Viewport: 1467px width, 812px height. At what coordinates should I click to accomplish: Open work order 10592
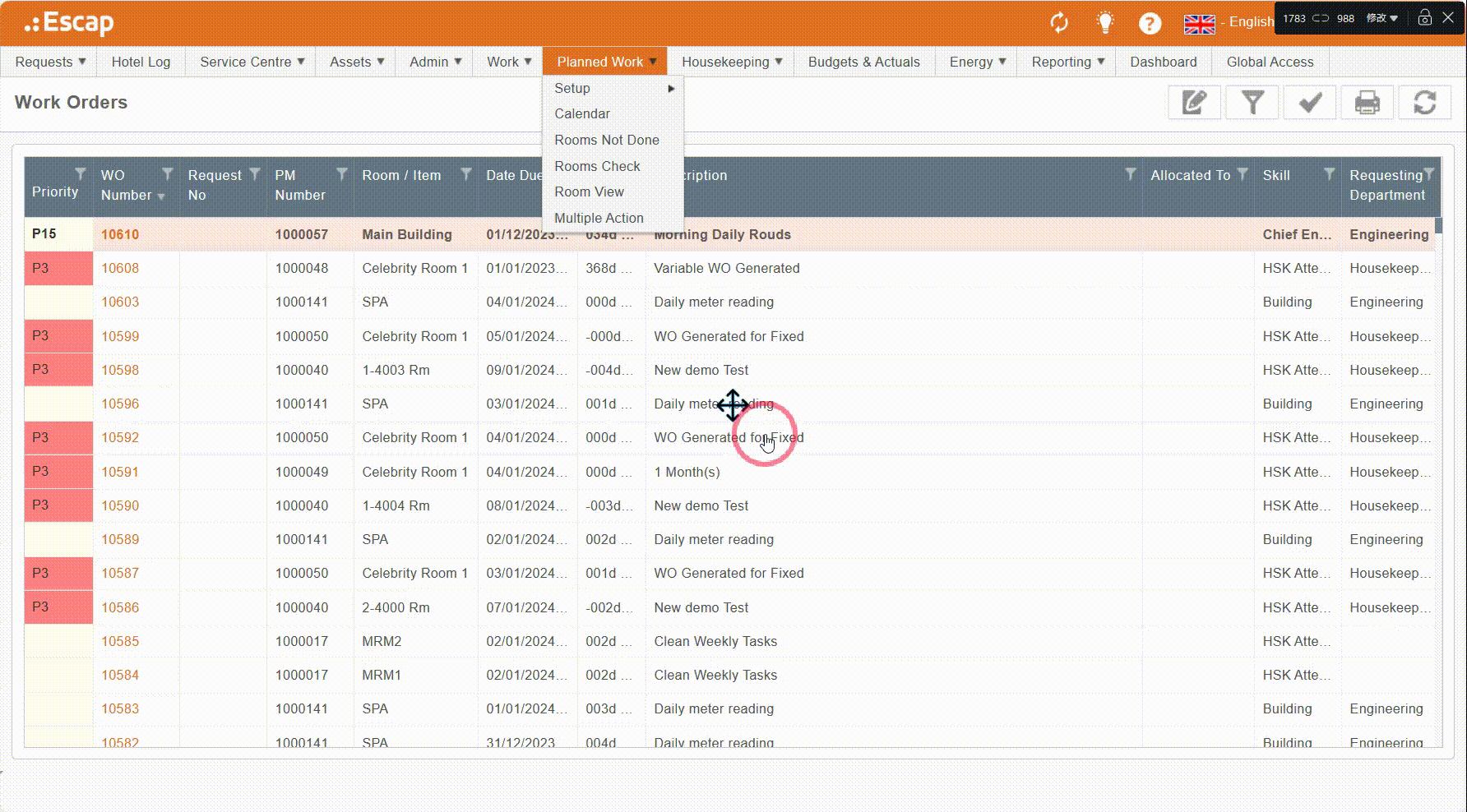click(120, 437)
